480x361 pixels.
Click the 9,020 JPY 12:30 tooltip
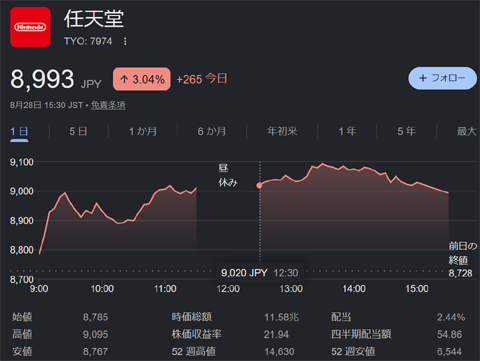click(x=260, y=273)
